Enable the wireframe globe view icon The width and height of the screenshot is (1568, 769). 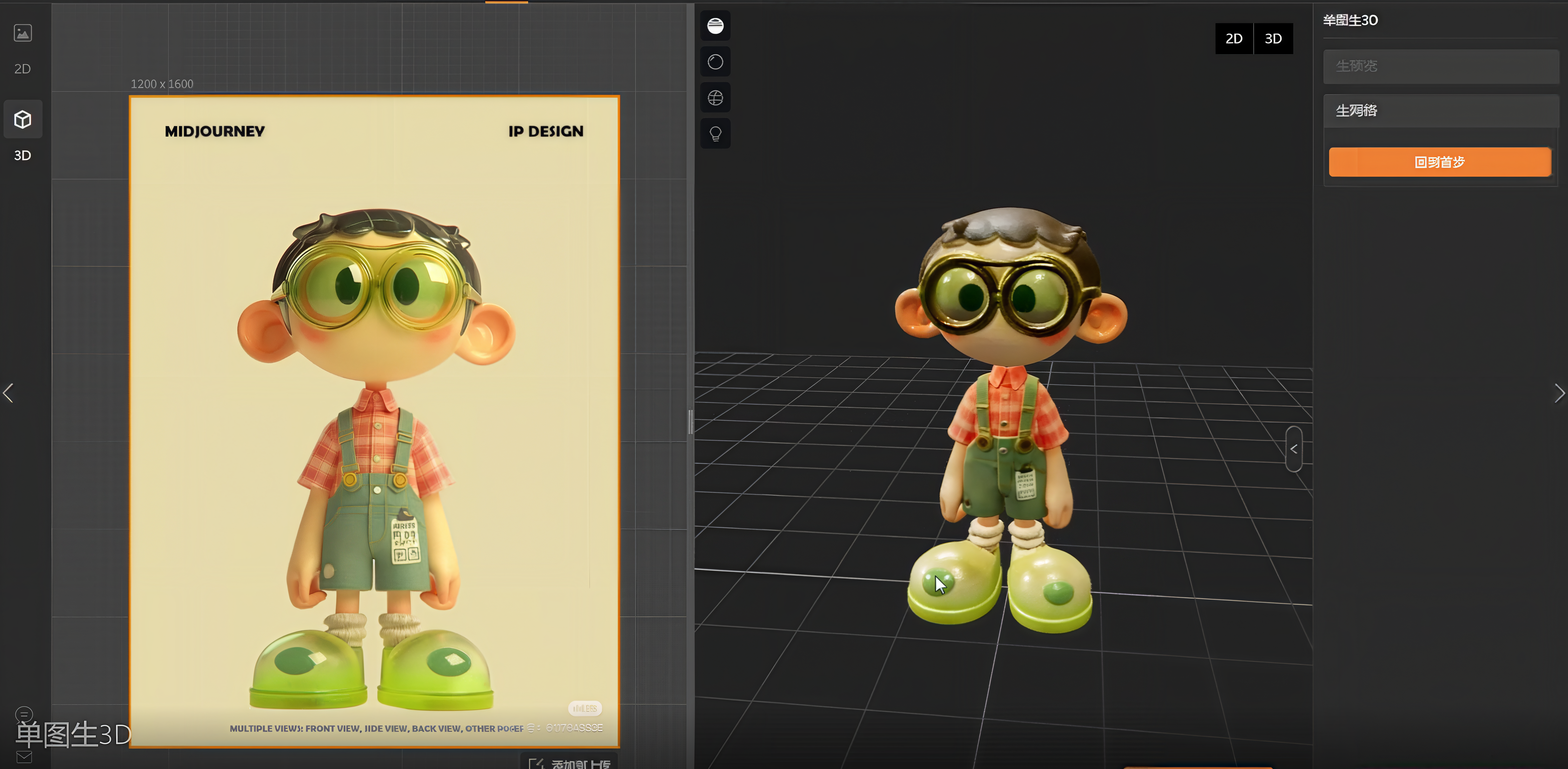coord(715,97)
